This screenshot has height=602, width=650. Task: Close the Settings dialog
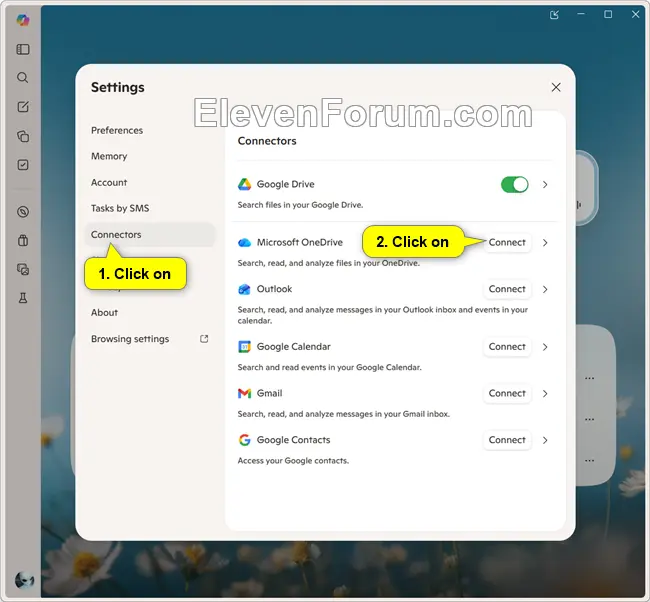coord(556,87)
